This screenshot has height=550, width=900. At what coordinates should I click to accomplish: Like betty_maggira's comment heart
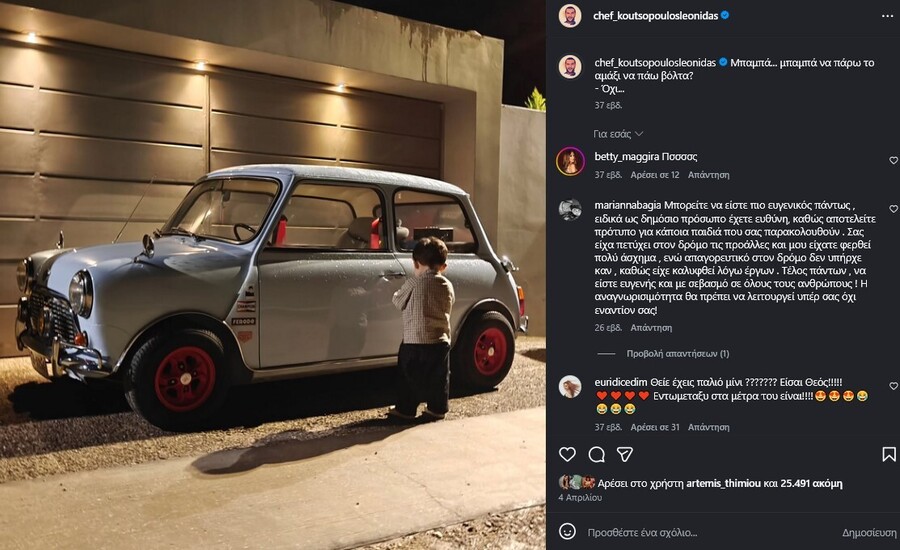(893, 161)
